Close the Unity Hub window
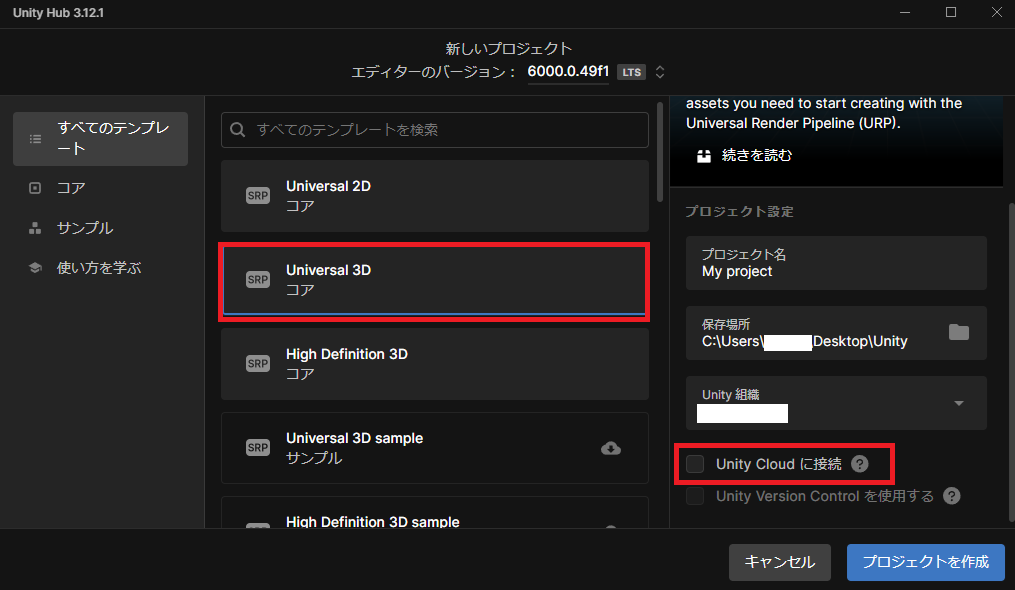Image resolution: width=1015 pixels, height=590 pixels. (997, 12)
